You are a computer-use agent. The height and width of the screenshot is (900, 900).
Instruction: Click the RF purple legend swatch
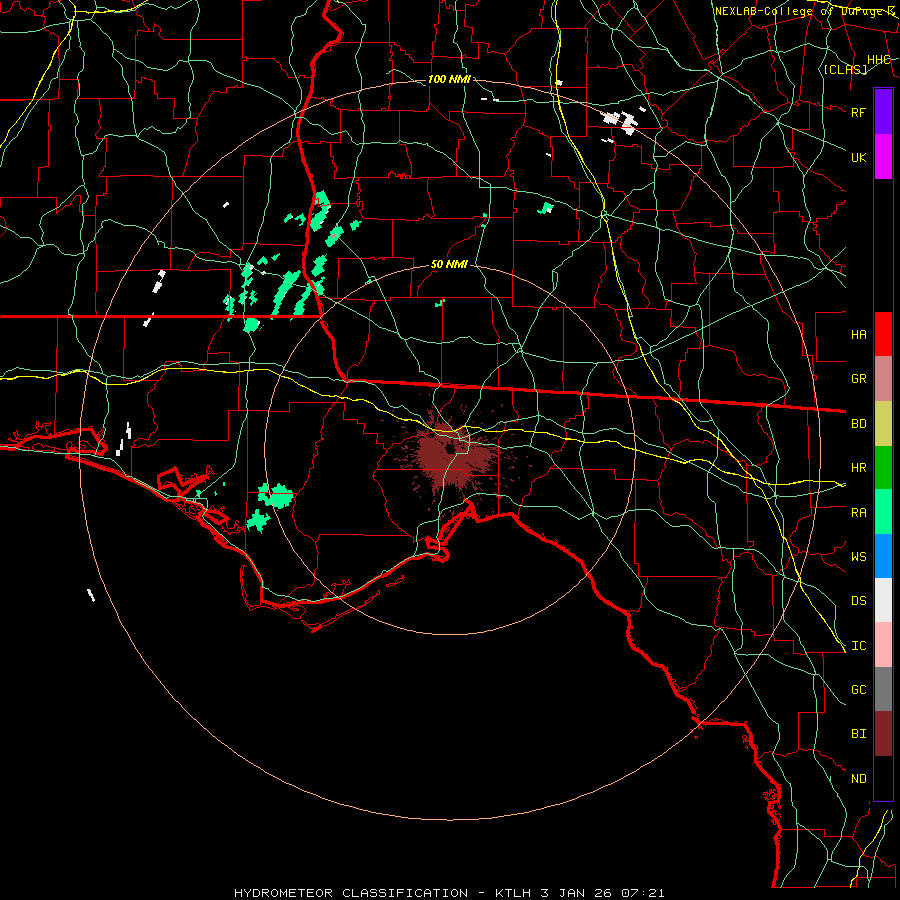coord(883,112)
